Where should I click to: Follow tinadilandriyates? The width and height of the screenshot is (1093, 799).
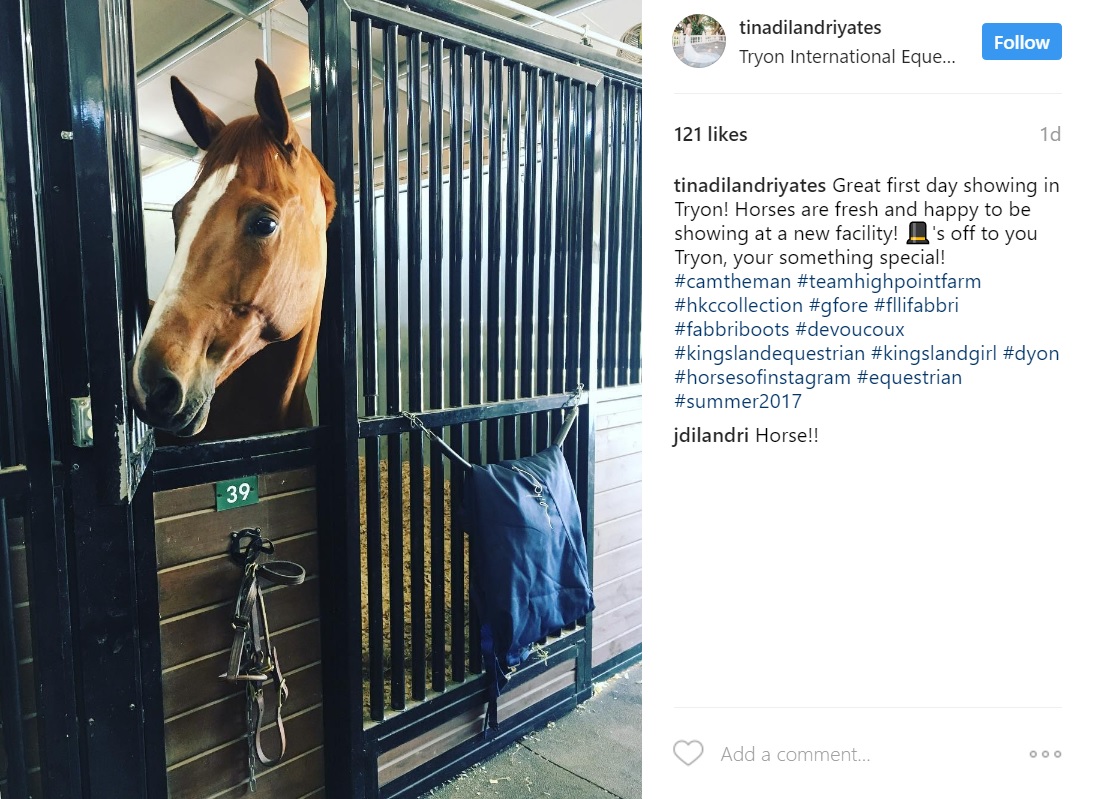pyautogui.click(x=1021, y=42)
